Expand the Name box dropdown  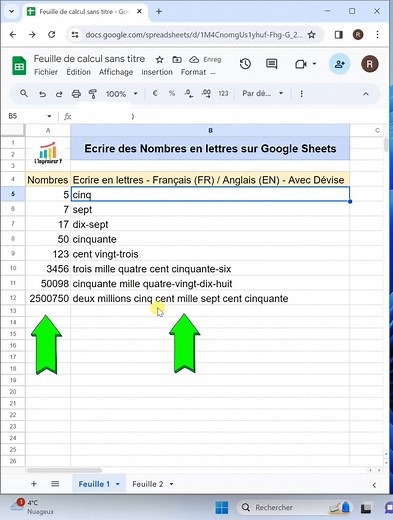(49, 116)
